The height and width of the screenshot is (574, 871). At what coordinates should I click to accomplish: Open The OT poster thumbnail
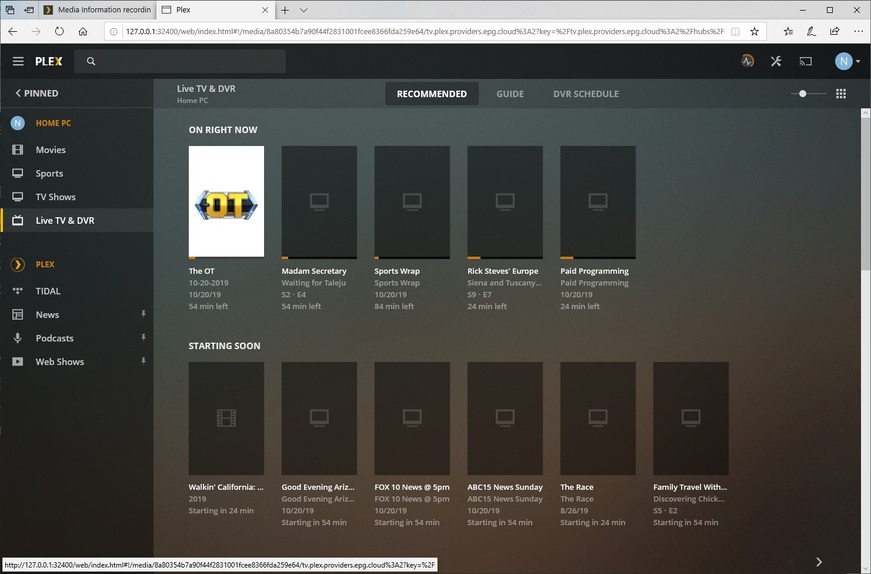click(x=226, y=202)
